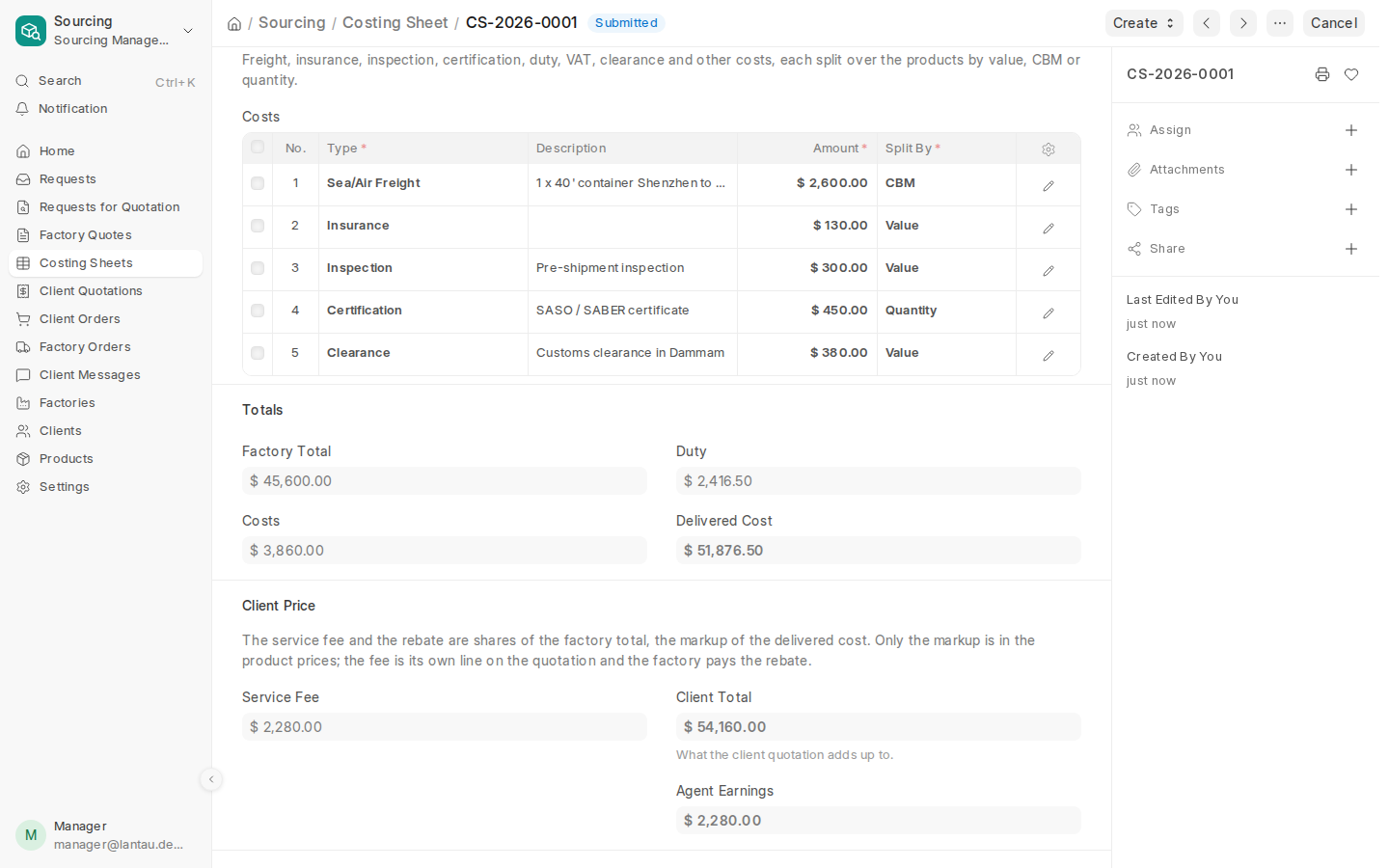This screenshot has height=868, width=1389.
Task: Go to the previous document
Action: pyautogui.click(x=1207, y=23)
